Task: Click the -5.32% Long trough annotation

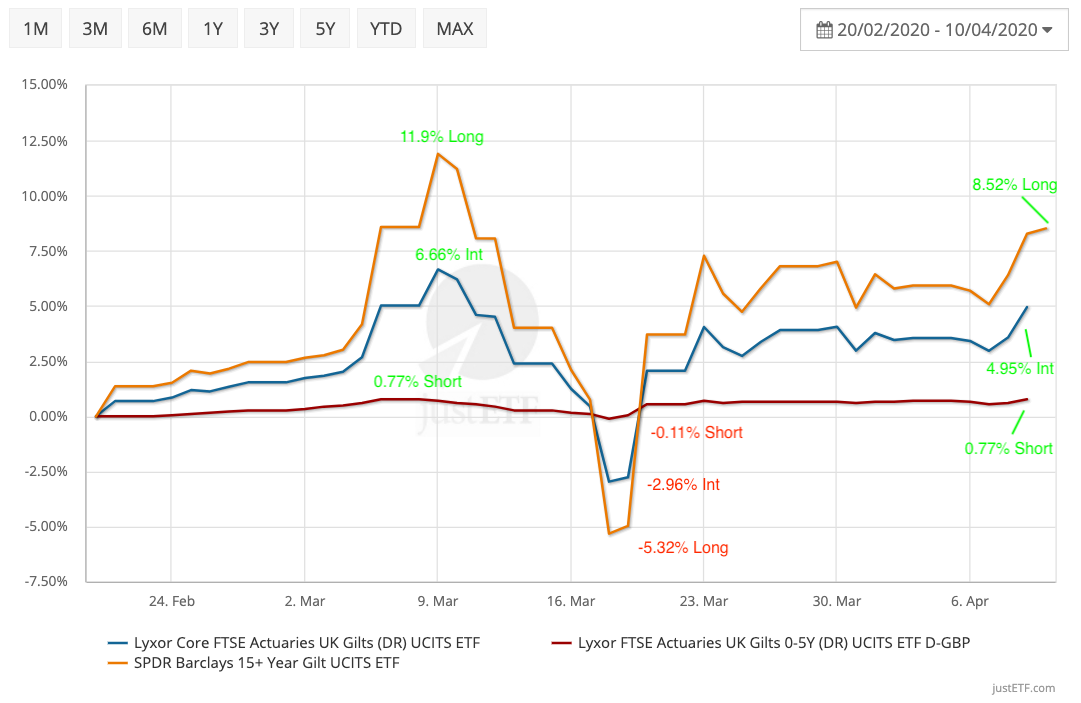Action: (683, 547)
